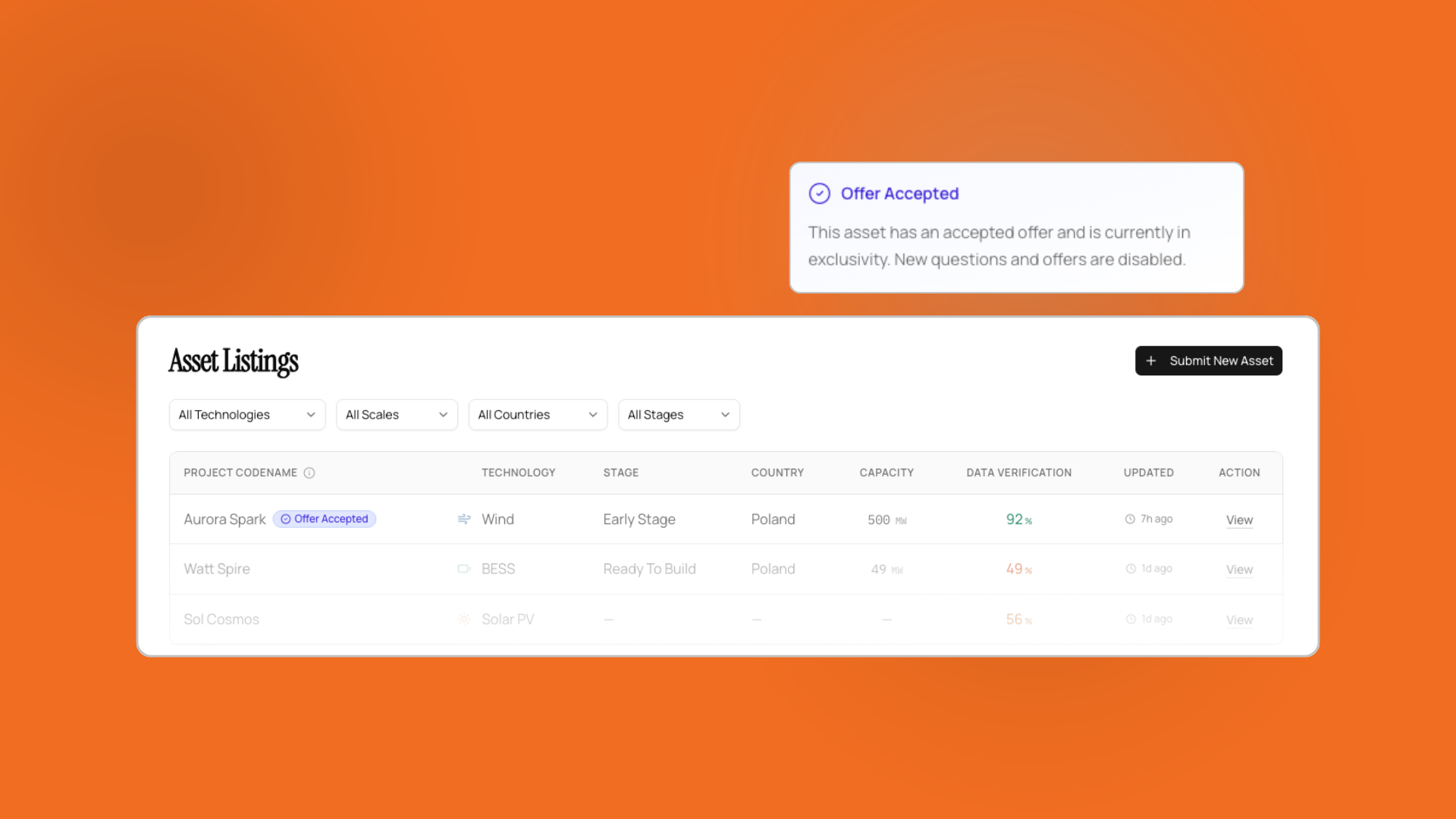Click the Solar PV sun icon beside Sol Cosmos

point(464,620)
